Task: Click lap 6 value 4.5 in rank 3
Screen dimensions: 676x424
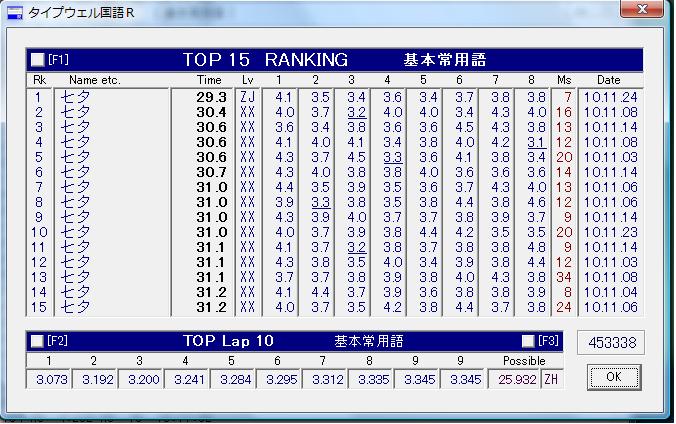Action: click(x=464, y=127)
